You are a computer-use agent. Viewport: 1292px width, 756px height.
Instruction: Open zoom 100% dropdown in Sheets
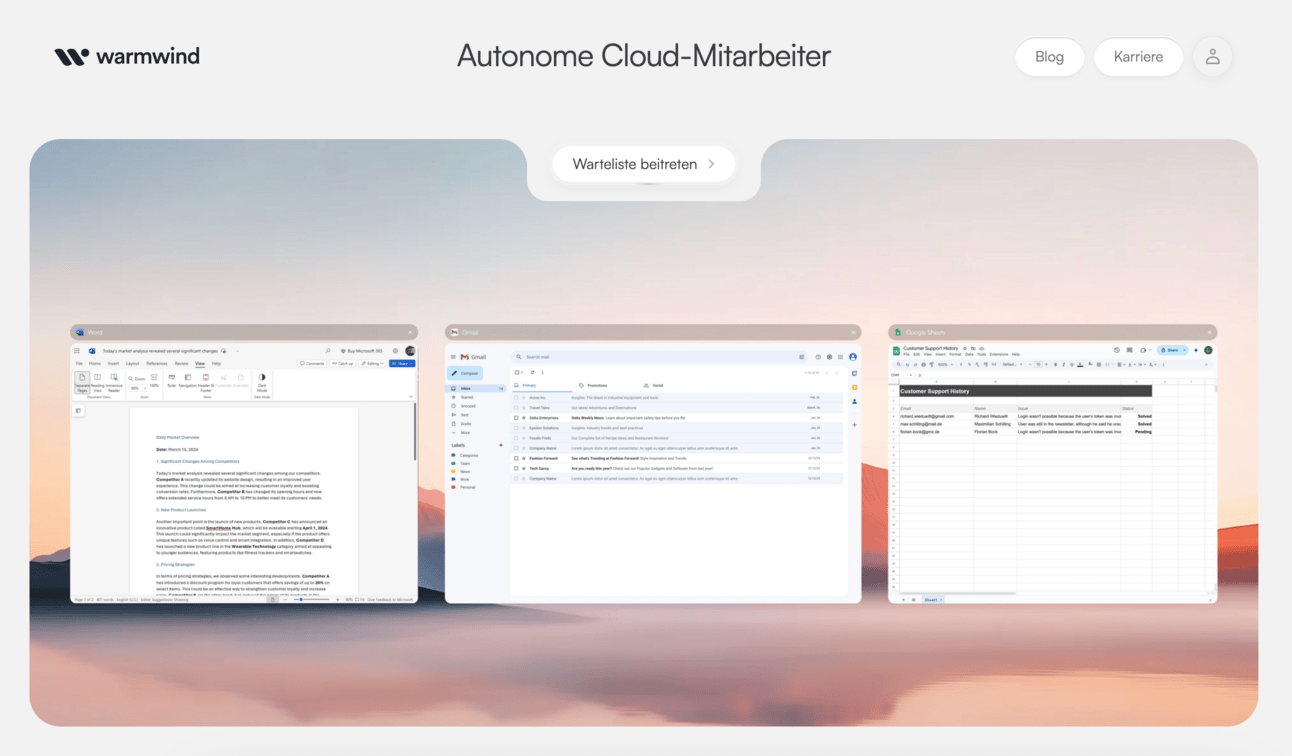pyautogui.click(x=945, y=364)
